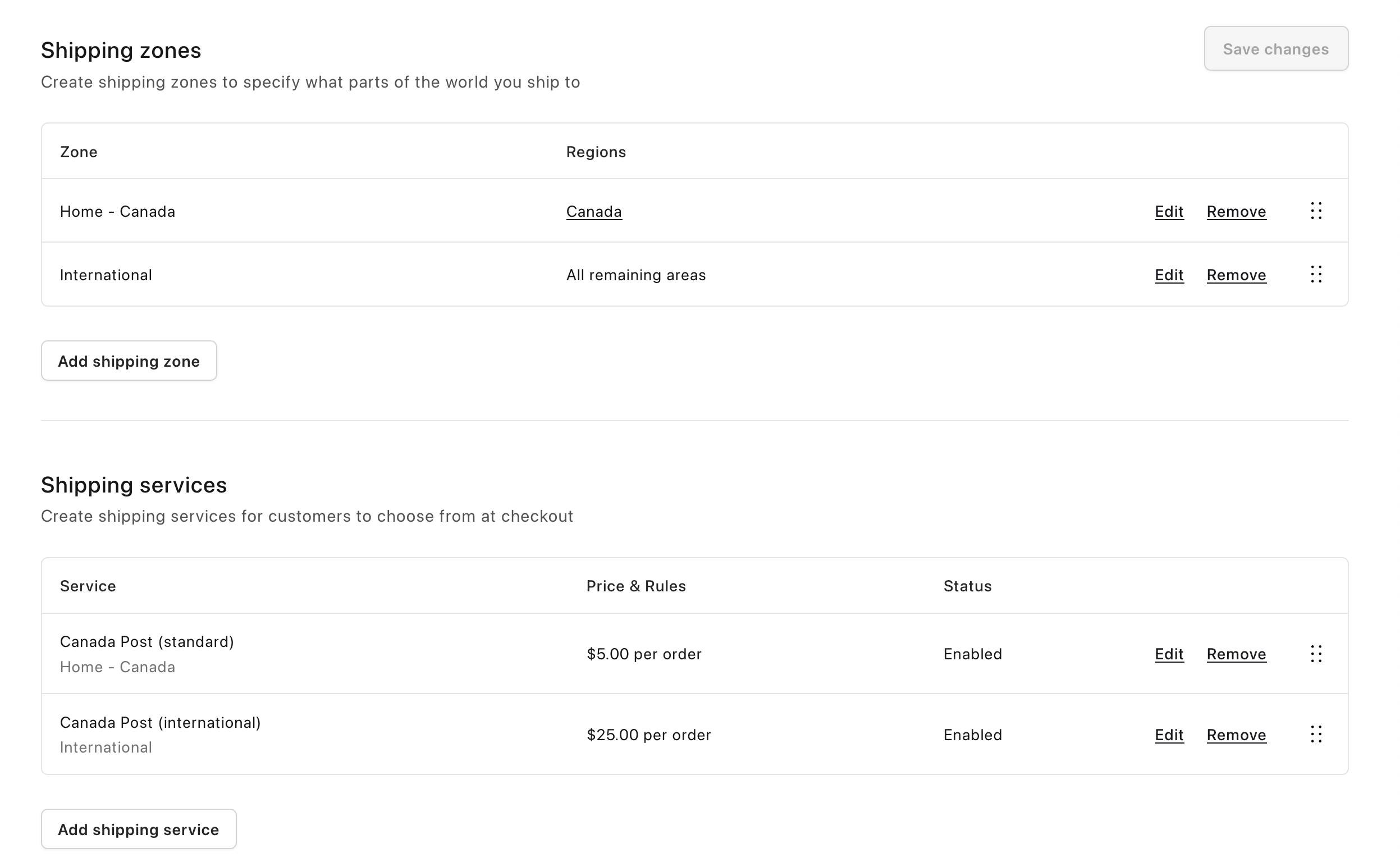Remove the Home - Canada shipping zone
This screenshot has width=1400, height=857.
coord(1236,211)
